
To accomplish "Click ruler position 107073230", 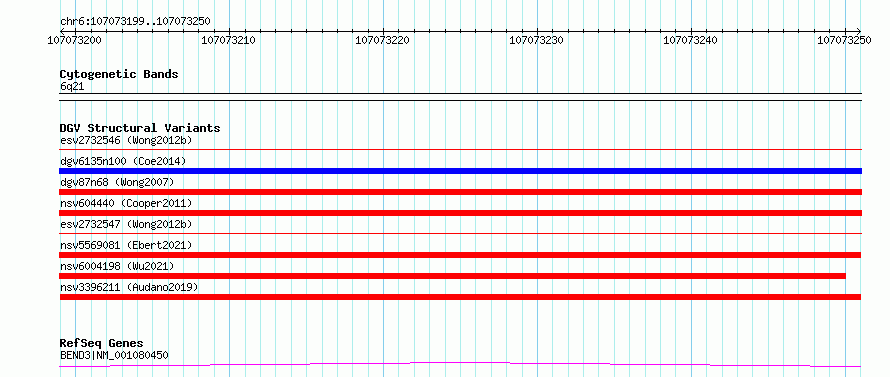I will (537, 40).
